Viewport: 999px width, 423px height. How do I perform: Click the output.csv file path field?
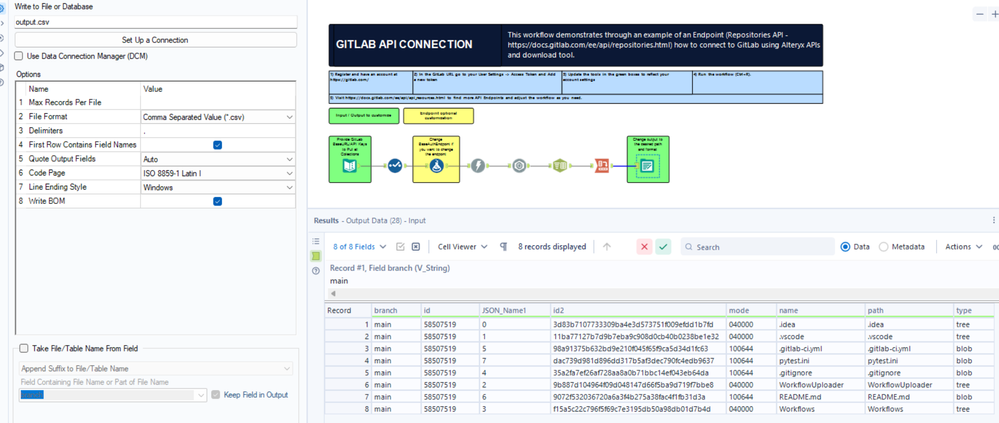155,21
